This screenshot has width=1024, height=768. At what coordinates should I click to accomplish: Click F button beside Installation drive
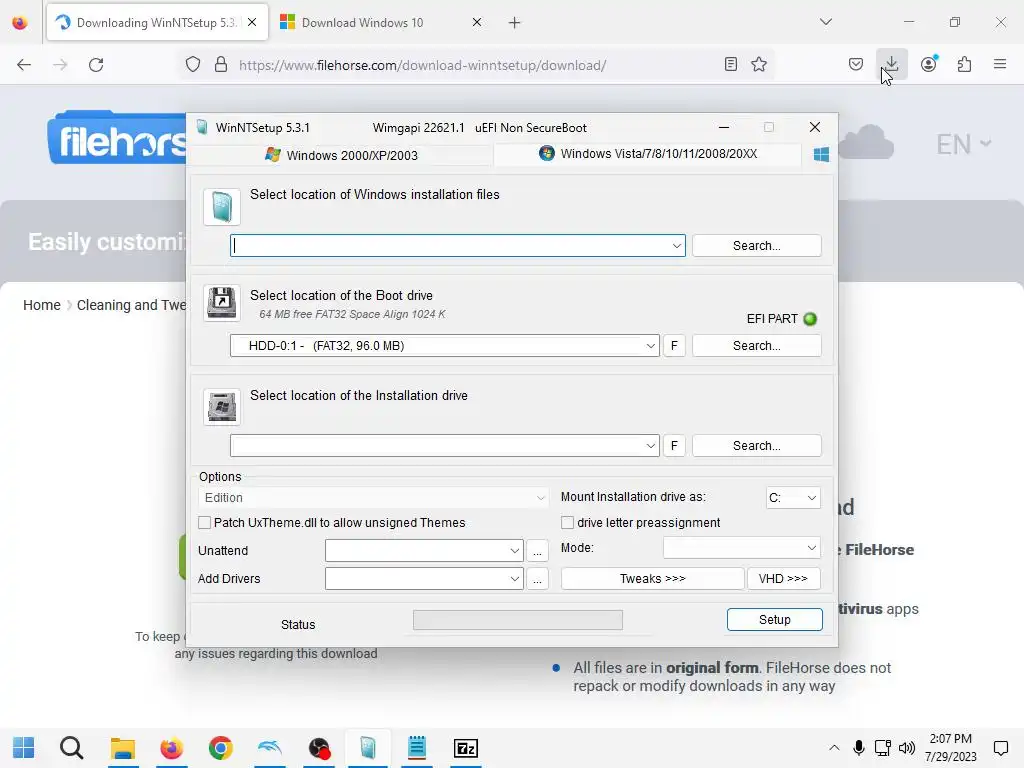pyautogui.click(x=674, y=445)
